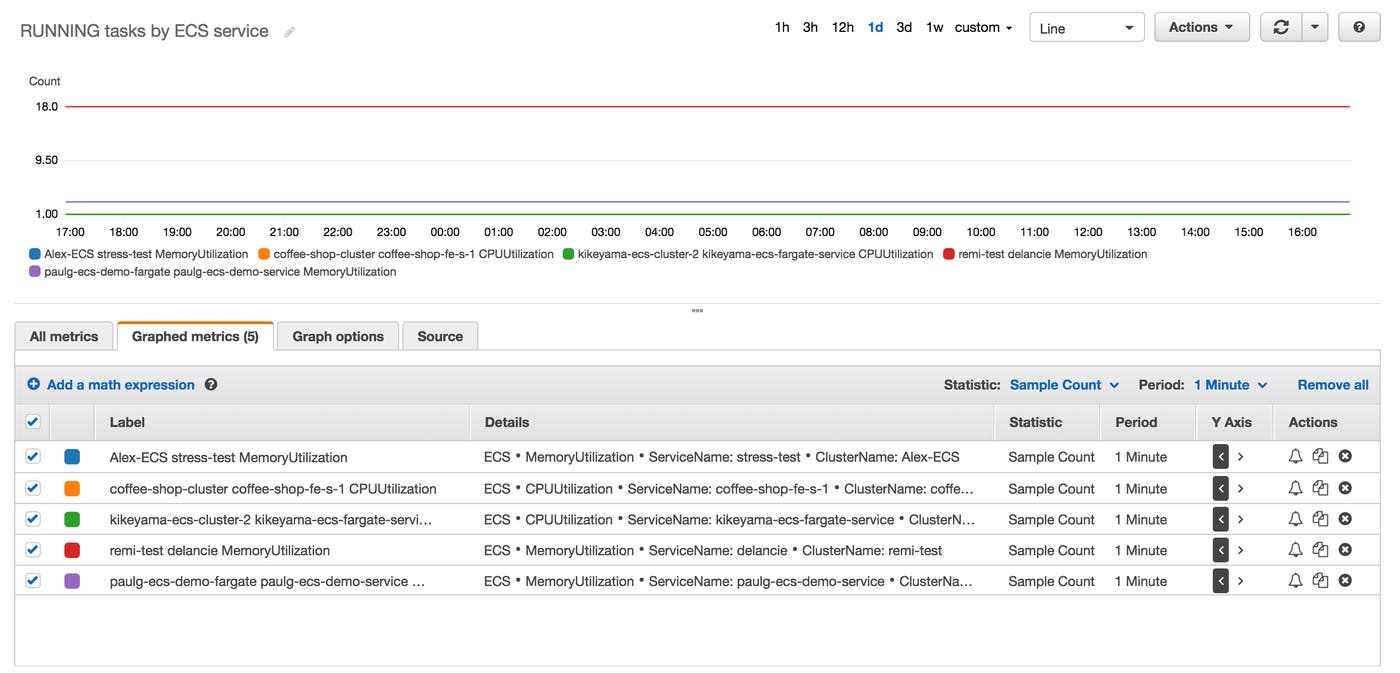Image resolution: width=1400 pixels, height=673 pixels.
Task: Open the Actions dropdown
Action: pos(1201,26)
